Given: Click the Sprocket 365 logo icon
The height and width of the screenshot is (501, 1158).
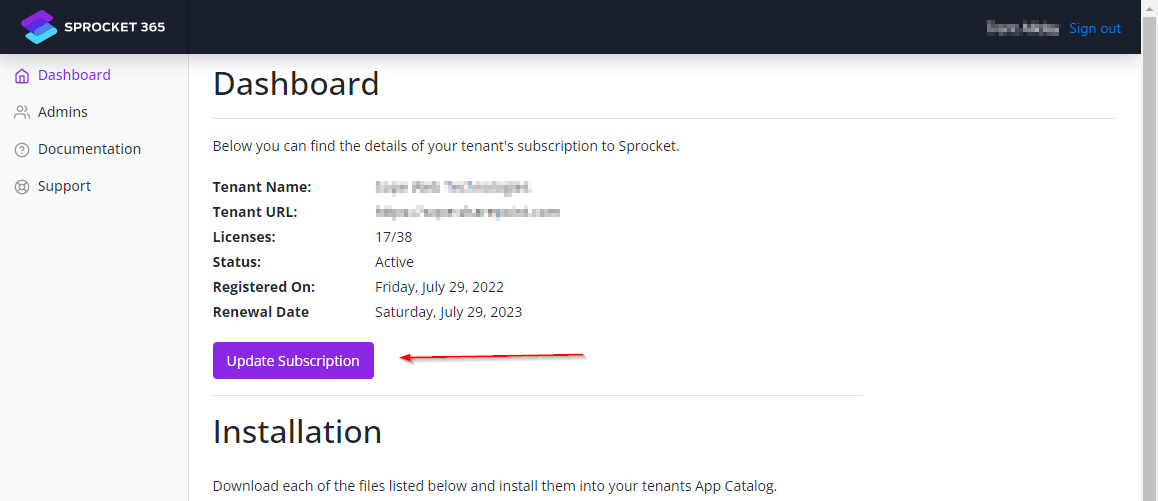Looking at the screenshot, I should tap(40, 27).
